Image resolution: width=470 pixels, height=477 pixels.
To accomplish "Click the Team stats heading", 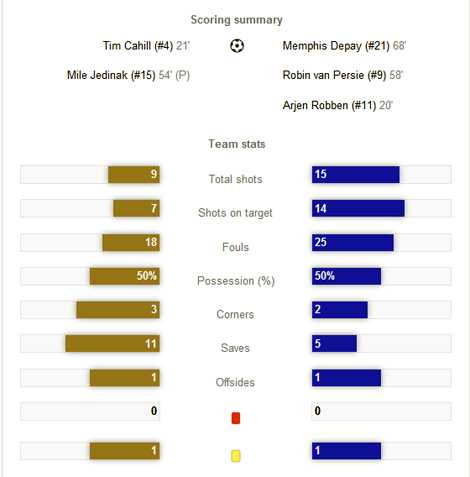I will click(237, 144).
